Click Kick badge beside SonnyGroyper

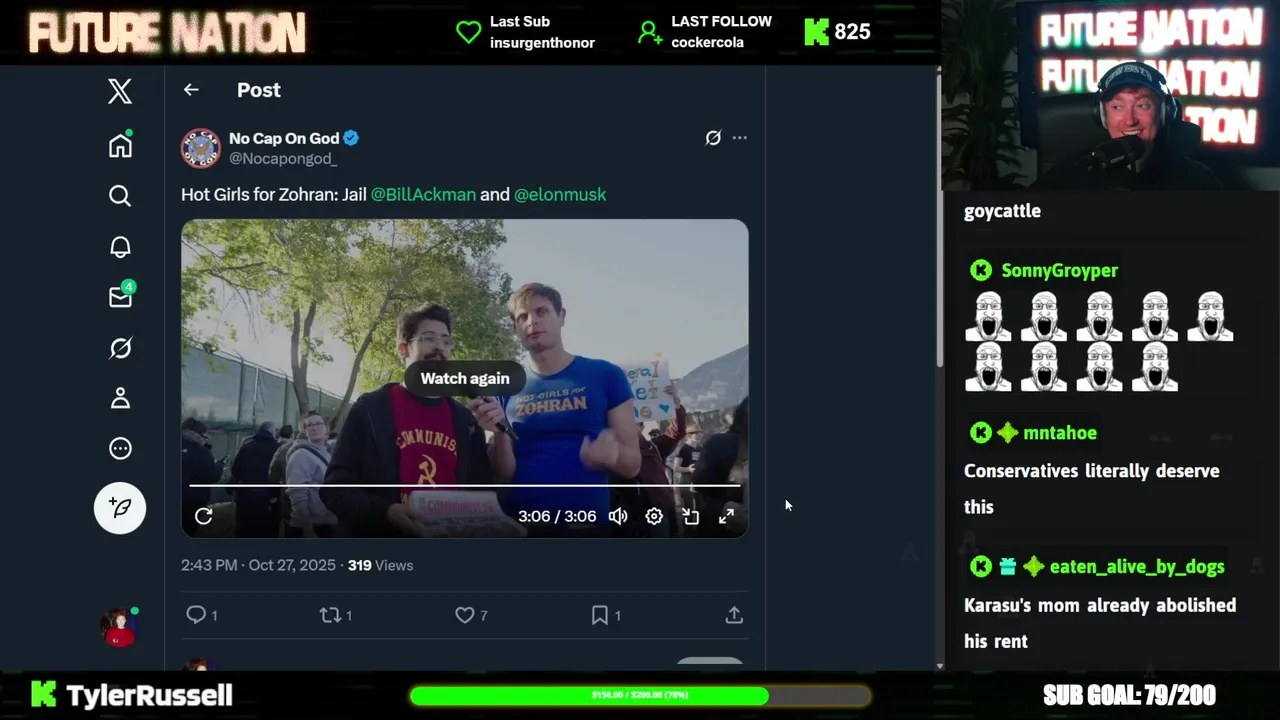point(981,270)
